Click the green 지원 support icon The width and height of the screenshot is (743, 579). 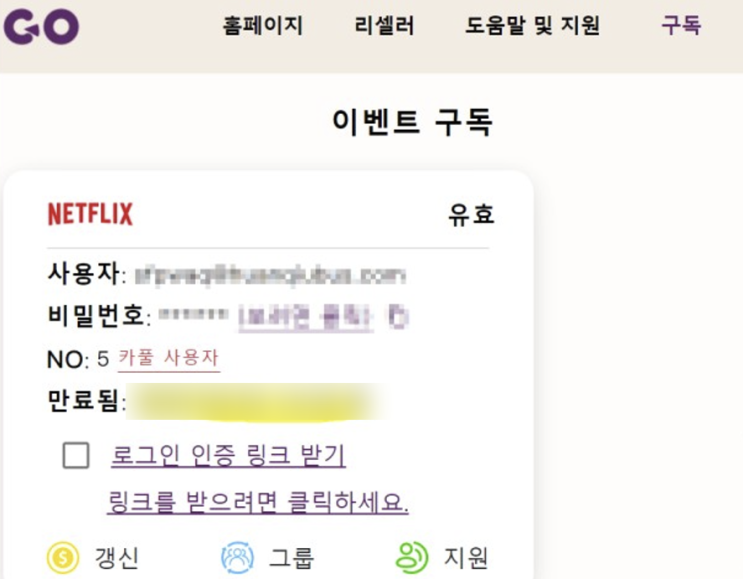click(x=411, y=558)
